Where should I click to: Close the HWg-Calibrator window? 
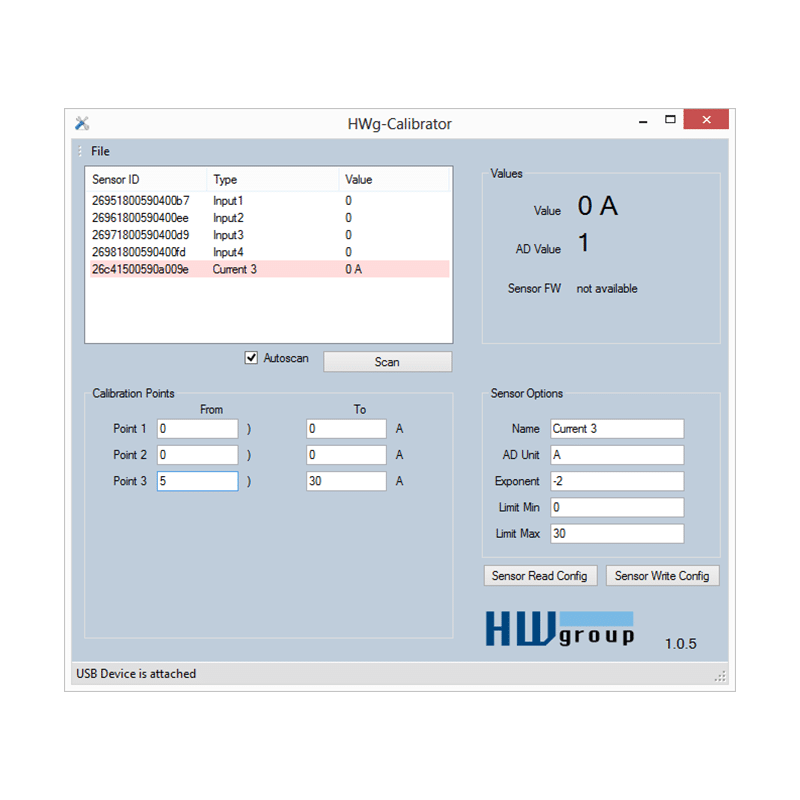[706, 119]
